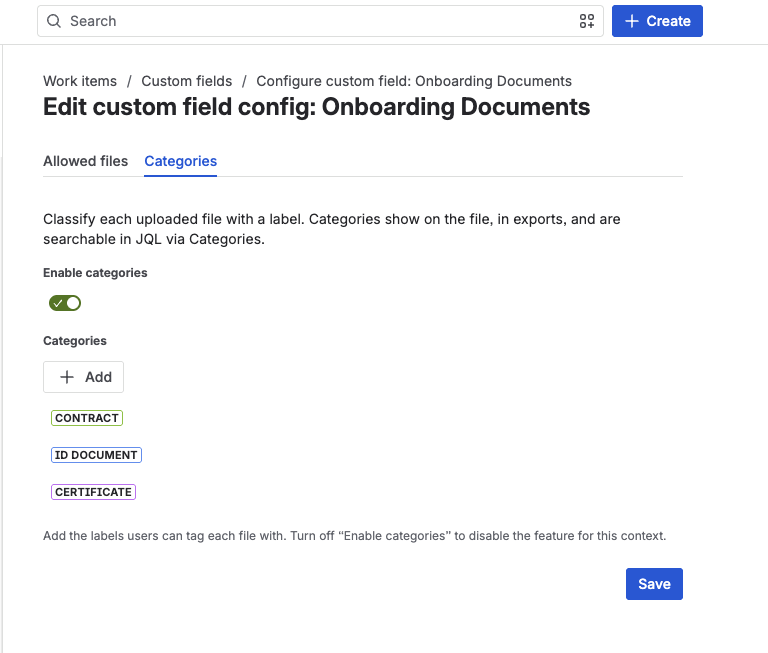768x653 pixels.
Task: Select the CONTRACT category label
Action: pos(87,418)
